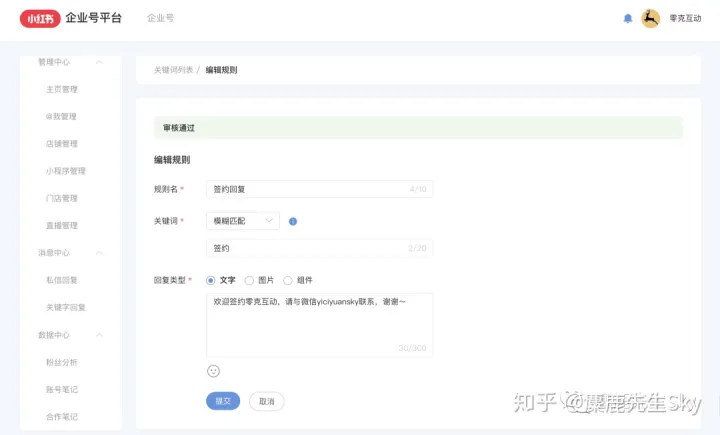This screenshot has height=435, width=720.
Task: Open the emoji picker smiley icon
Action: click(x=213, y=371)
